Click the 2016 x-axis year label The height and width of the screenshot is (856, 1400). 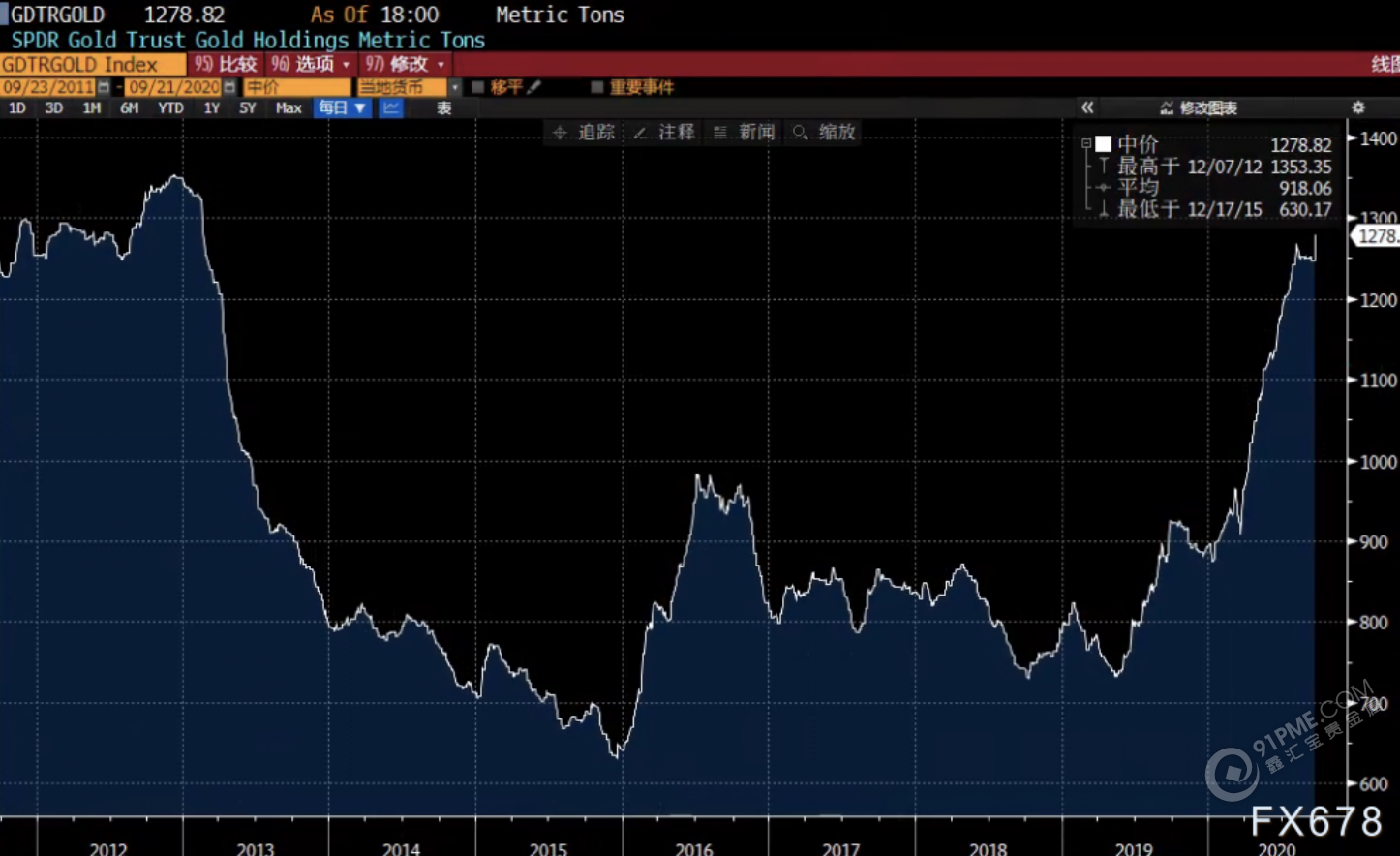click(x=693, y=848)
